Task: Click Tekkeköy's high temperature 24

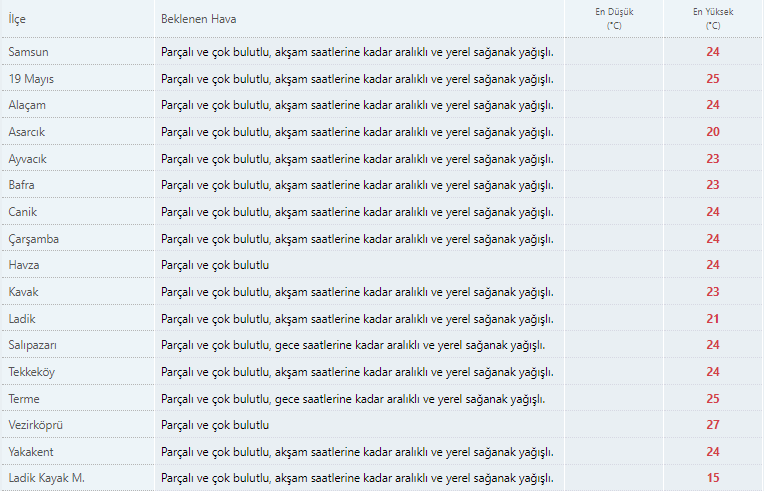Action: click(x=713, y=372)
